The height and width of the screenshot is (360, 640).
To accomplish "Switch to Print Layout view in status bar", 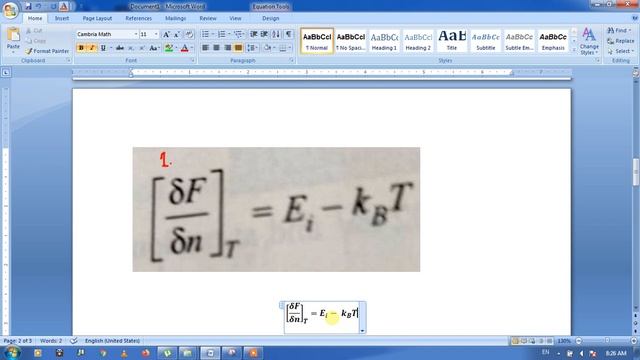I will 515,341.
